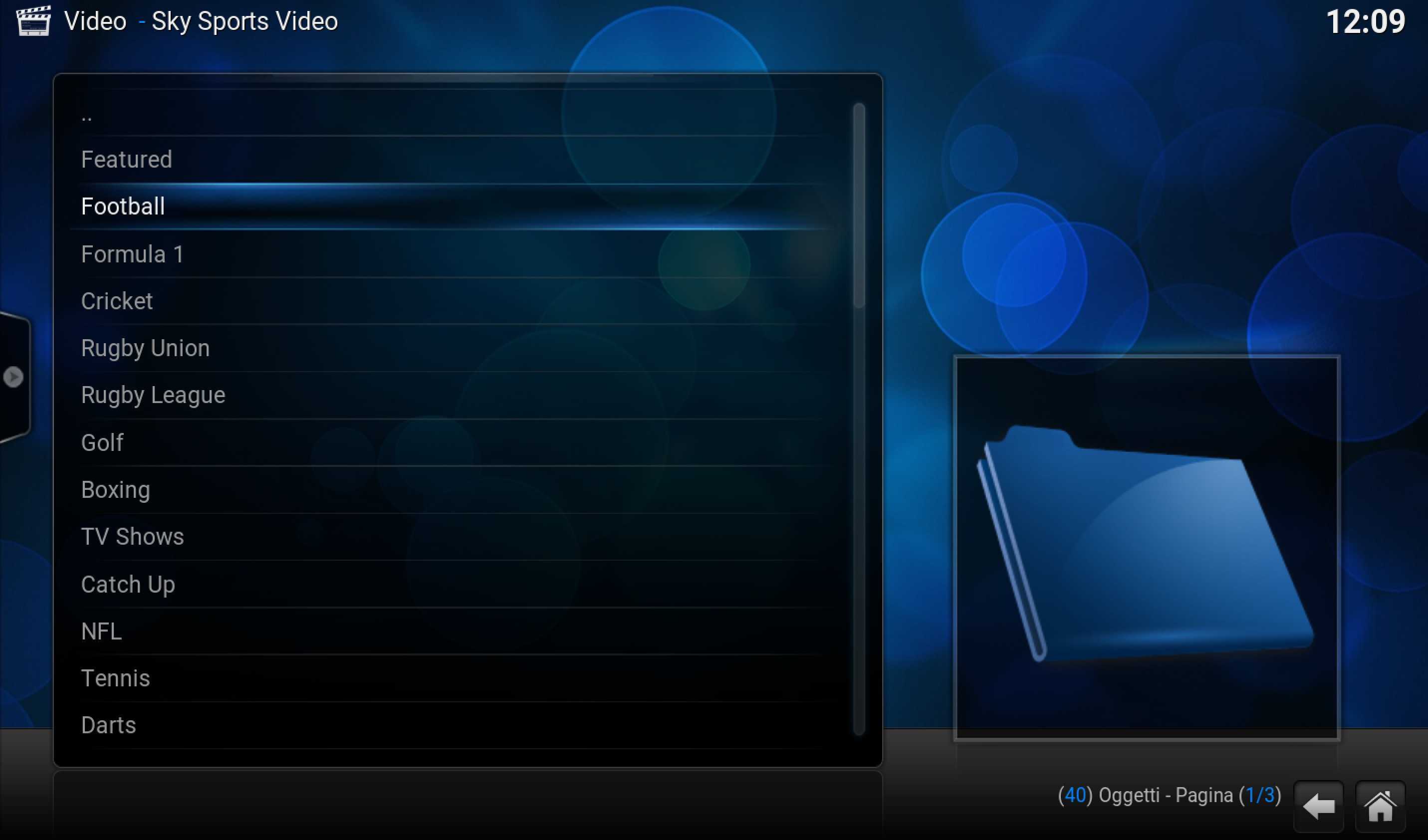The image size is (1428, 840).
Task: Select the Golf entry
Action: (x=102, y=443)
